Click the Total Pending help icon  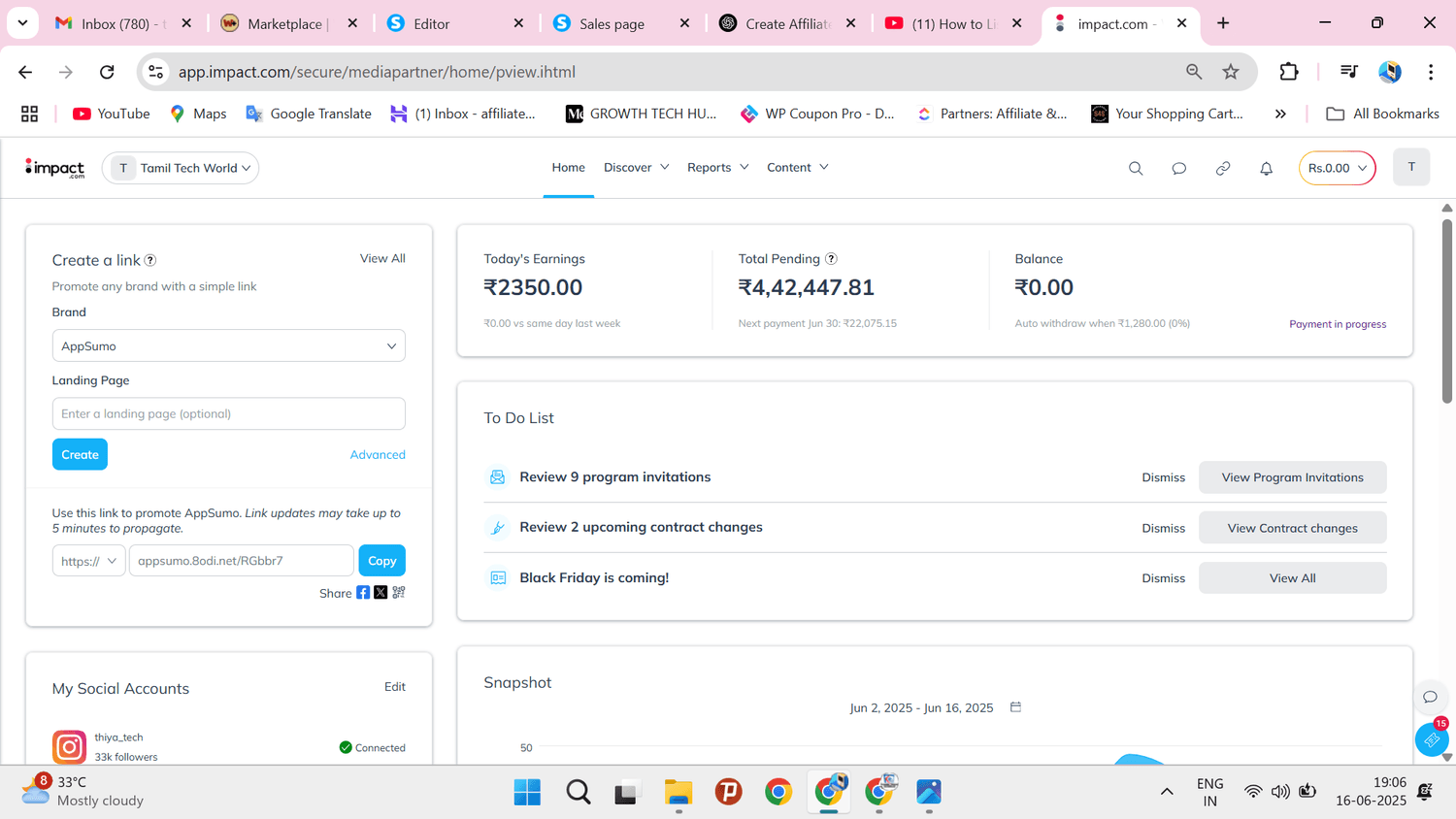(831, 259)
